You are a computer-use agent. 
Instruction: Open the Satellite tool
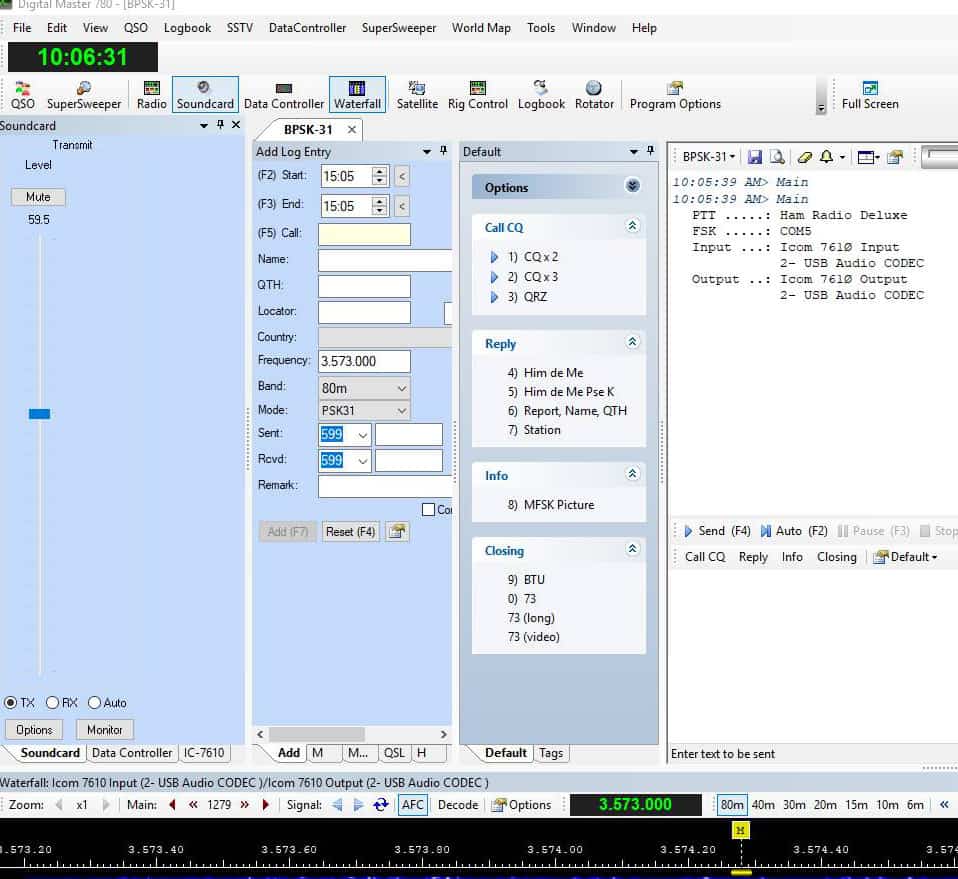[x=417, y=95]
